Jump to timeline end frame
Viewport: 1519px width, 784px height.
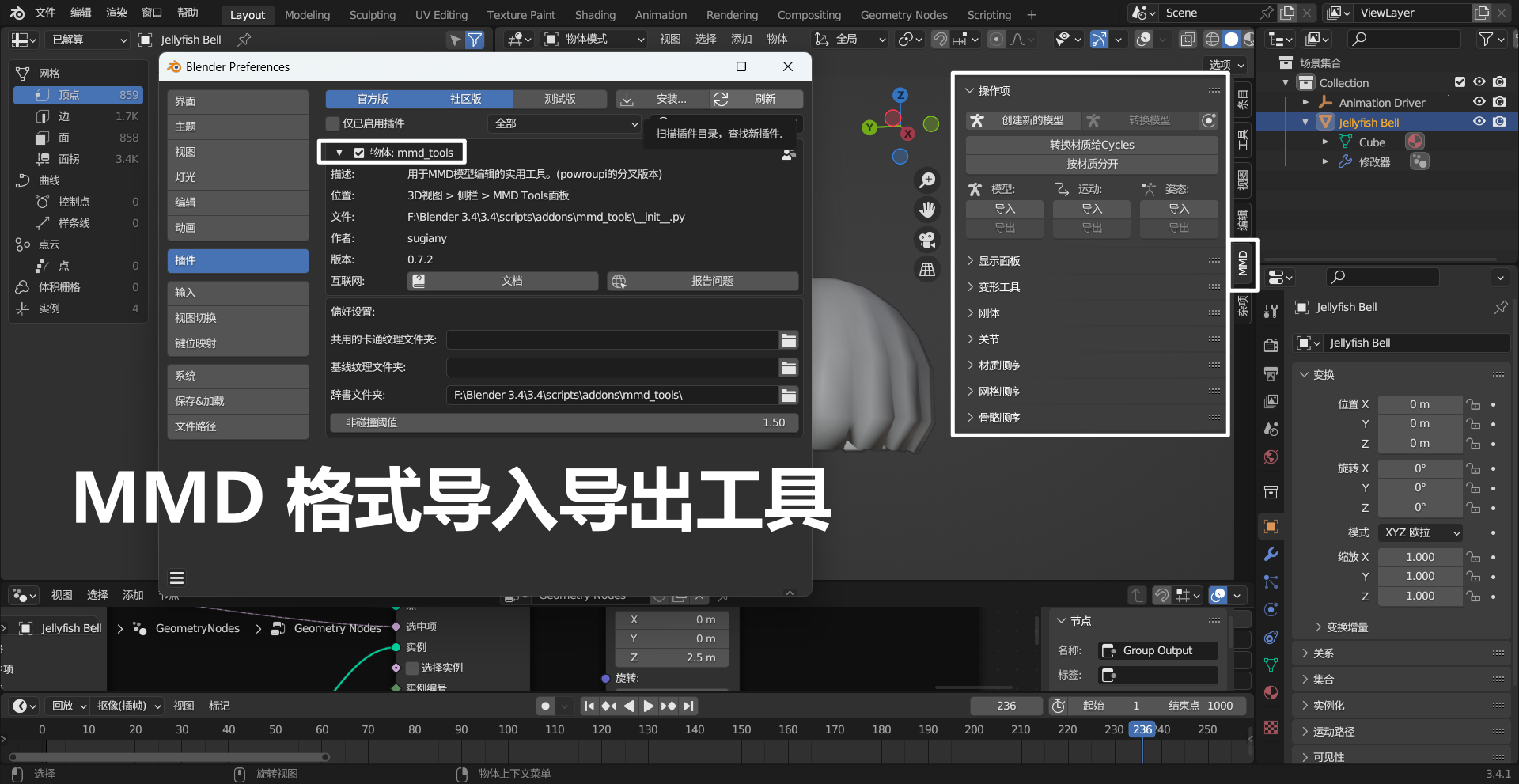coord(689,706)
